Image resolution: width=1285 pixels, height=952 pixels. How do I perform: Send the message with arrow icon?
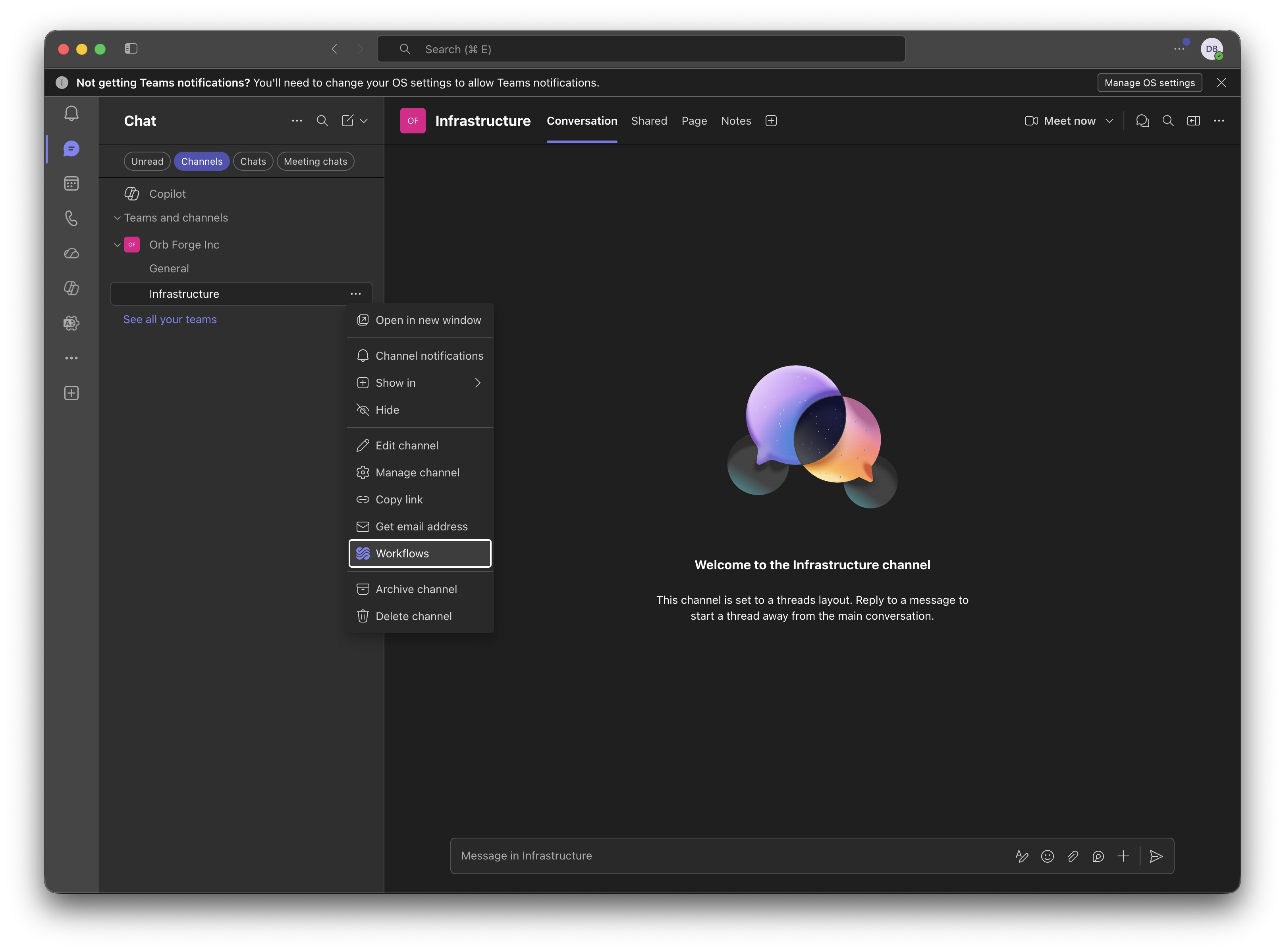click(1156, 856)
